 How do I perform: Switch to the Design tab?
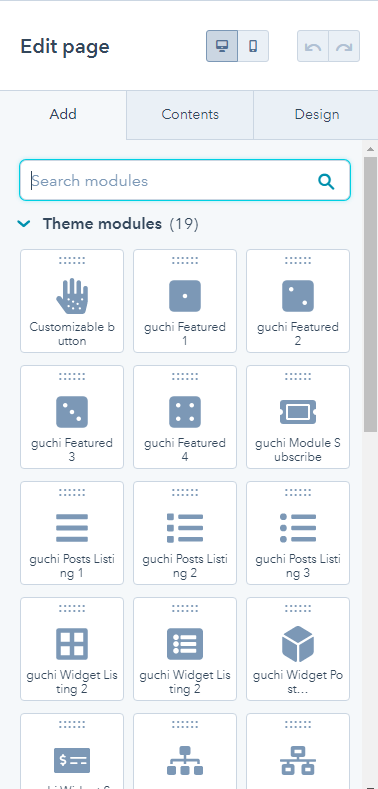(x=316, y=114)
